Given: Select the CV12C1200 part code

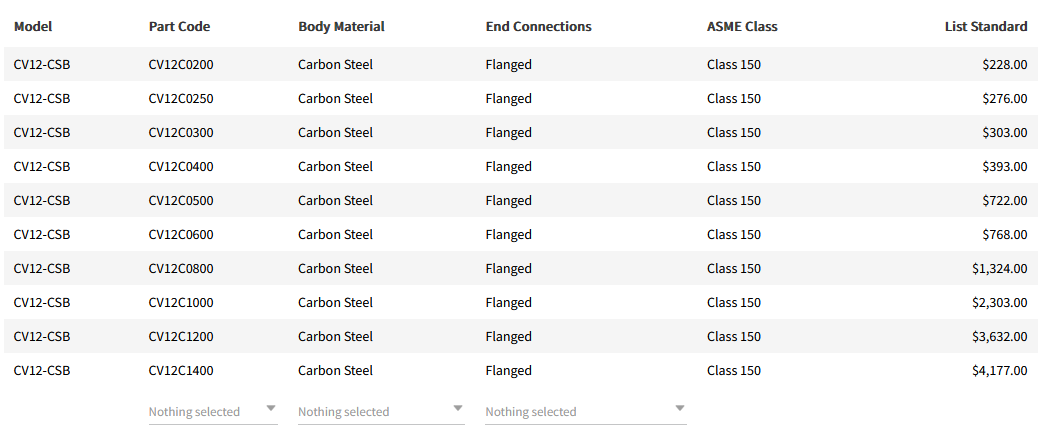Looking at the screenshot, I should [181, 337].
